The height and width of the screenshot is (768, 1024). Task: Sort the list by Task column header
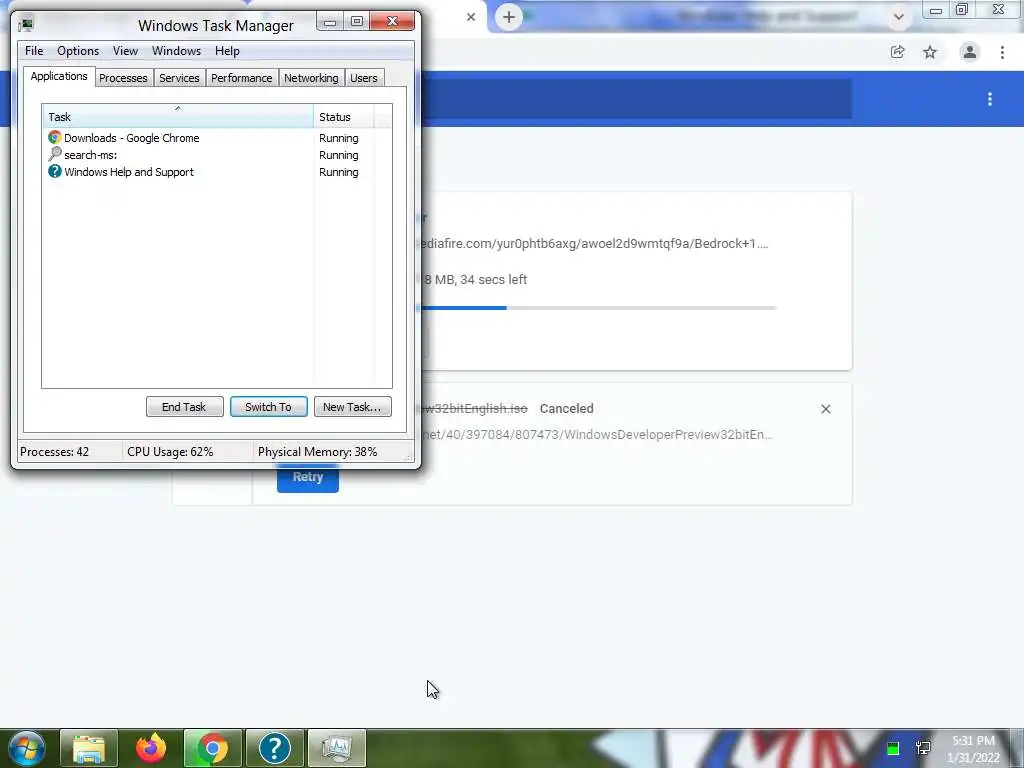pyautogui.click(x=178, y=117)
